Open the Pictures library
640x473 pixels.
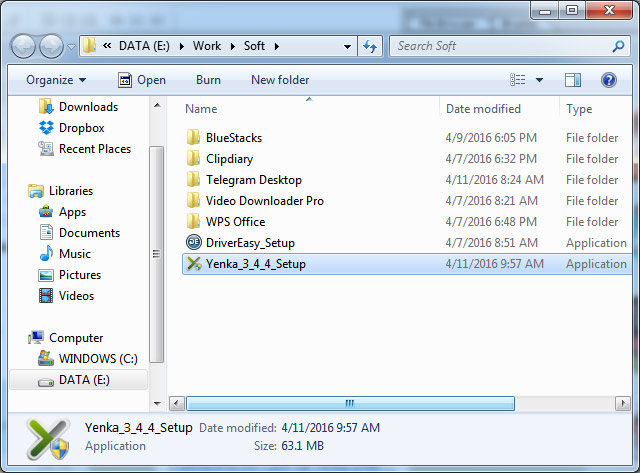(x=70, y=275)
